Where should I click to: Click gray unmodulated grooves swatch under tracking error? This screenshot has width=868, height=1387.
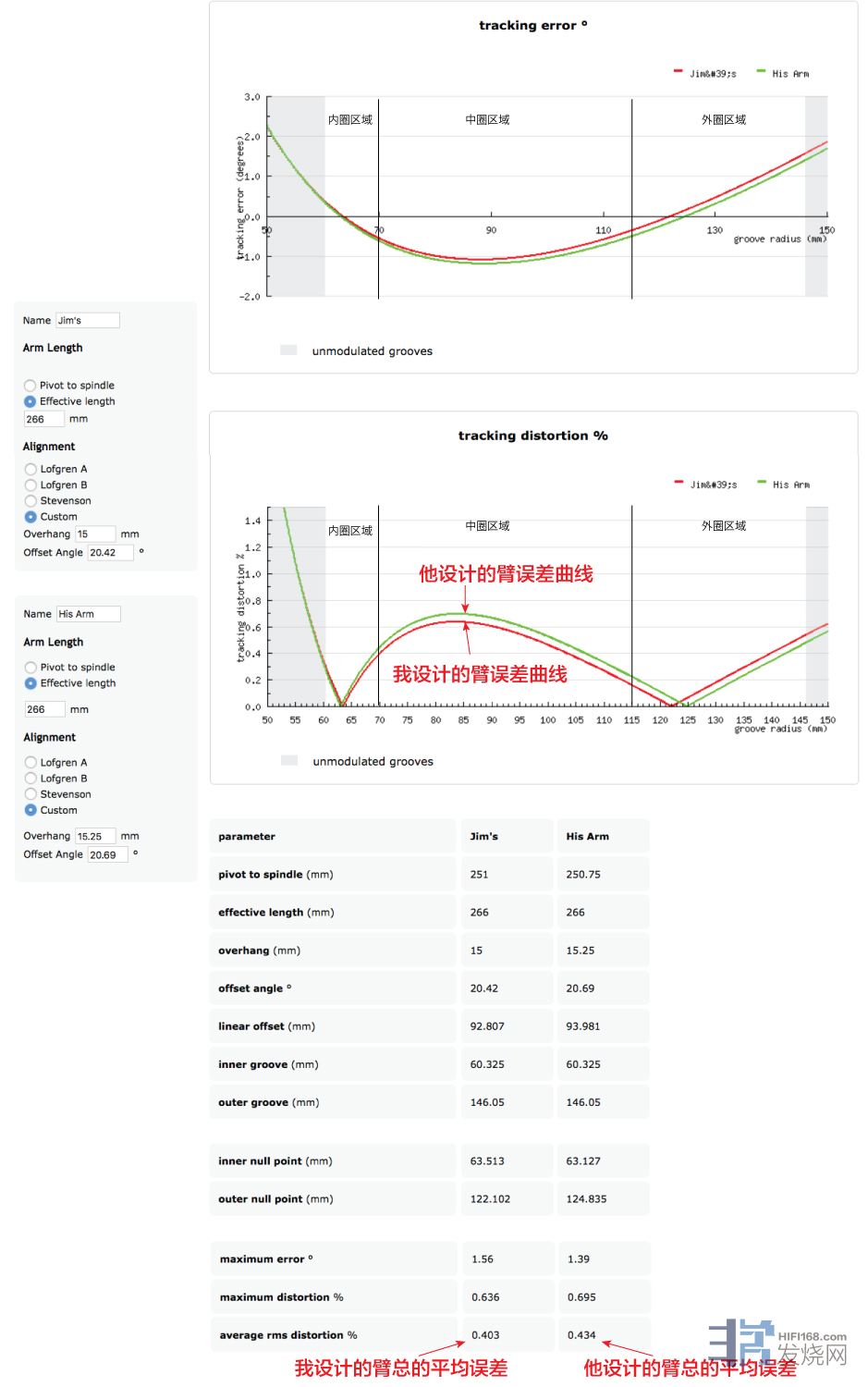pos(288,350)
